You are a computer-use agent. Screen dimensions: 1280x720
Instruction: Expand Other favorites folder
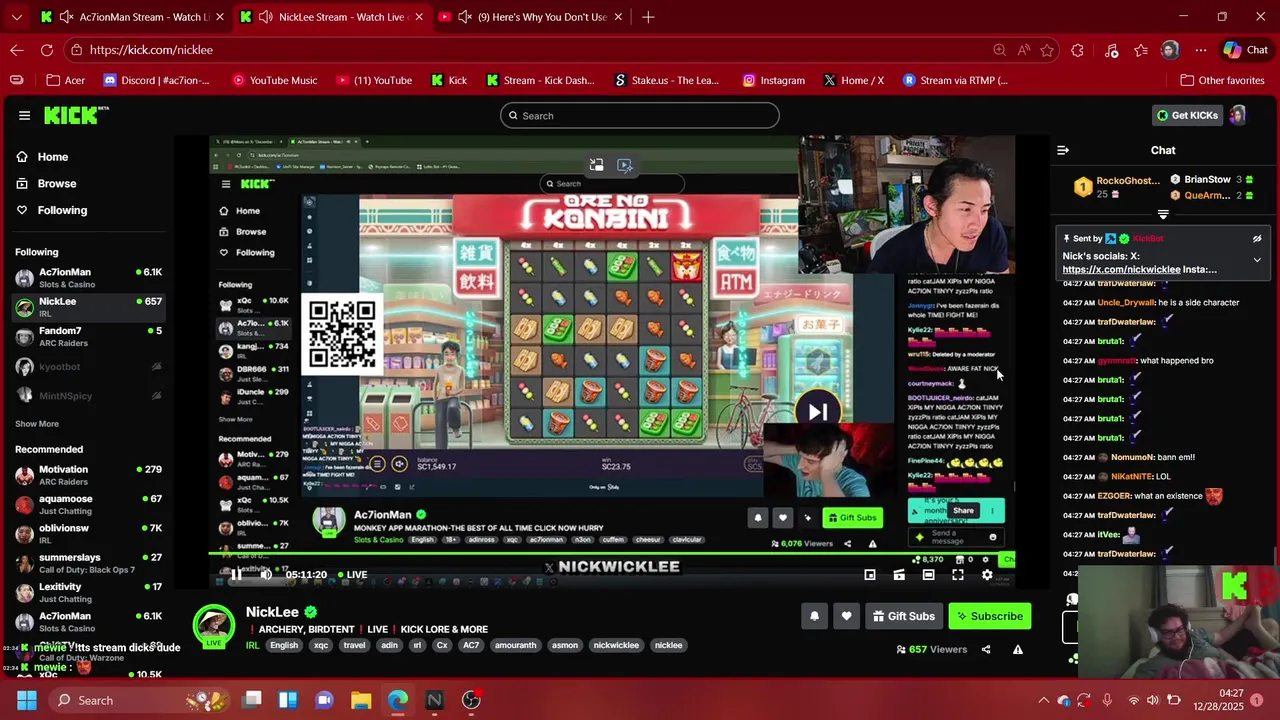[x=1222, y=80]
